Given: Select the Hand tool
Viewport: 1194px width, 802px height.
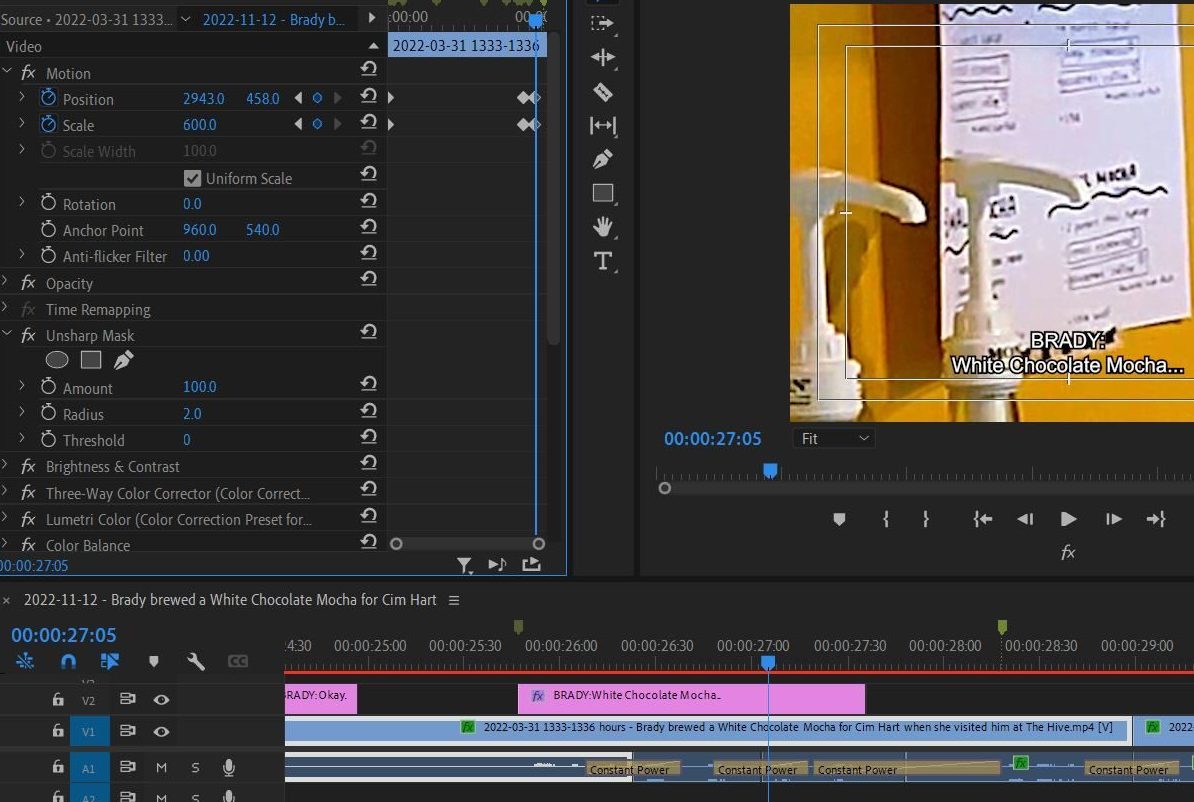Looking at the screenshot, I should tap(602, 226).
